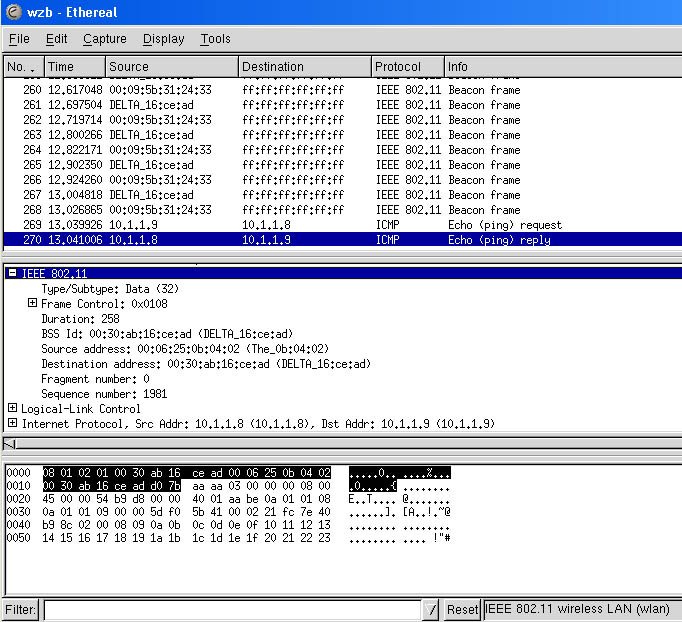This screenshot has height=622, width=682.
Task: Select the Sequence number: 1981 line
Action: click(104, 394)
